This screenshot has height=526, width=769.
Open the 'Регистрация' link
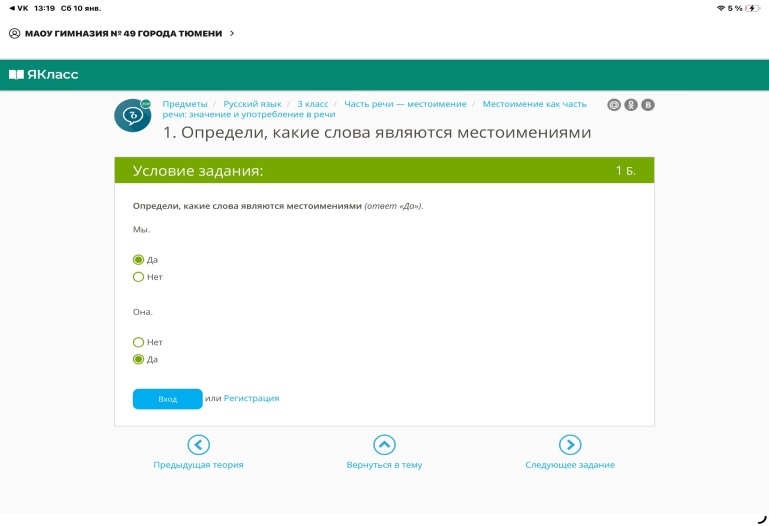[251, 398]
